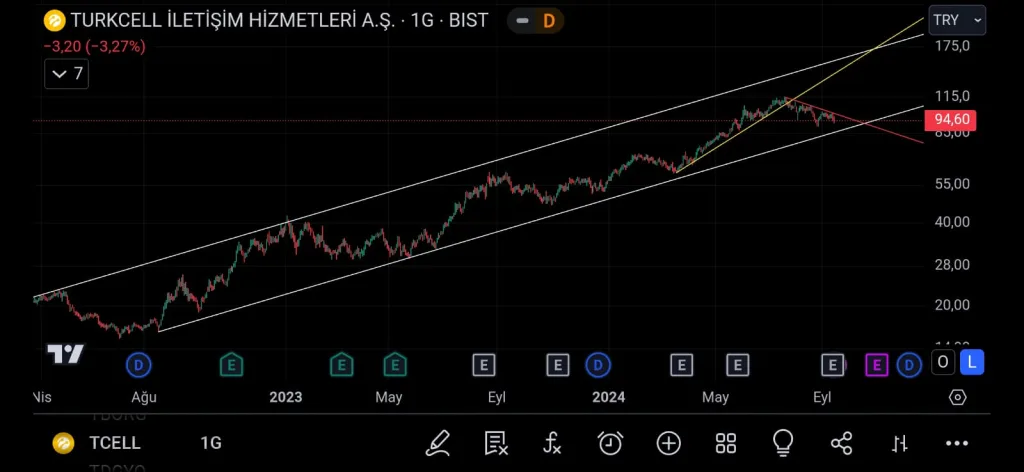The height and width of the screenshot is (472, 1024).
Task: Open chart settings hexagon icon
Action: (x=957, y=397)
